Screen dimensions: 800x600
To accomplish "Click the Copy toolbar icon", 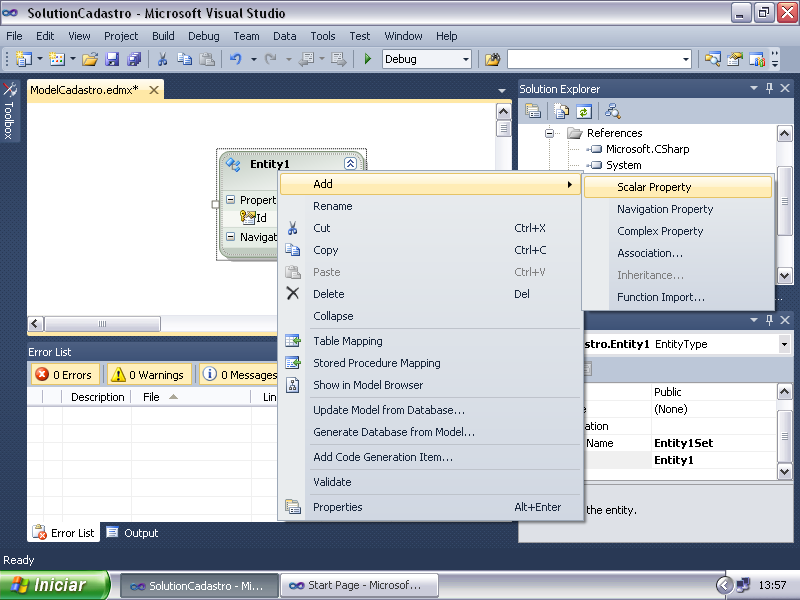I will click(x=184, y=59).
